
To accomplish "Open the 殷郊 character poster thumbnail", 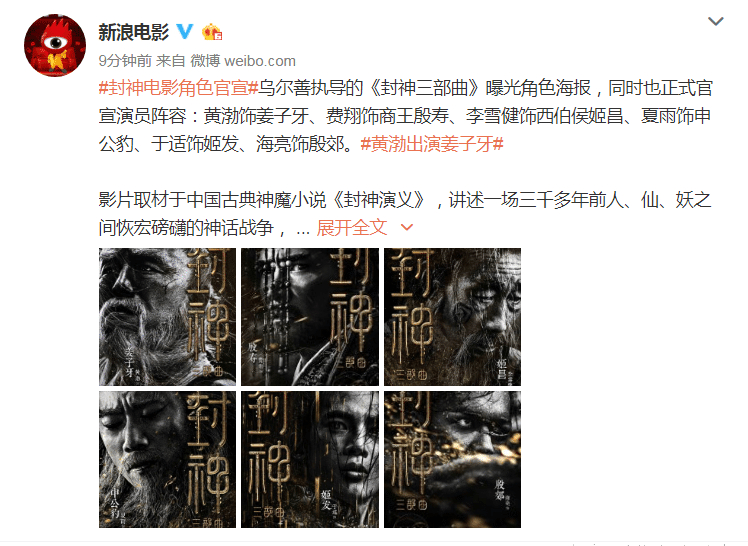I will 452,459.
